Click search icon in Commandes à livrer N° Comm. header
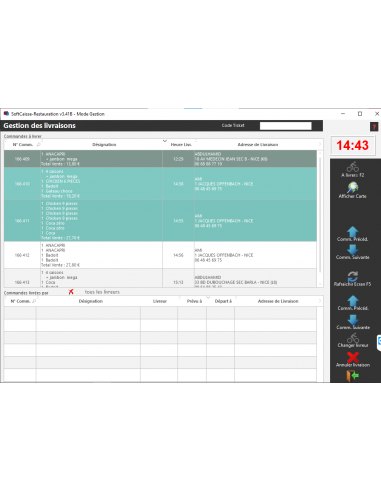This screenshot has width=381, height=492. (38, 144)
